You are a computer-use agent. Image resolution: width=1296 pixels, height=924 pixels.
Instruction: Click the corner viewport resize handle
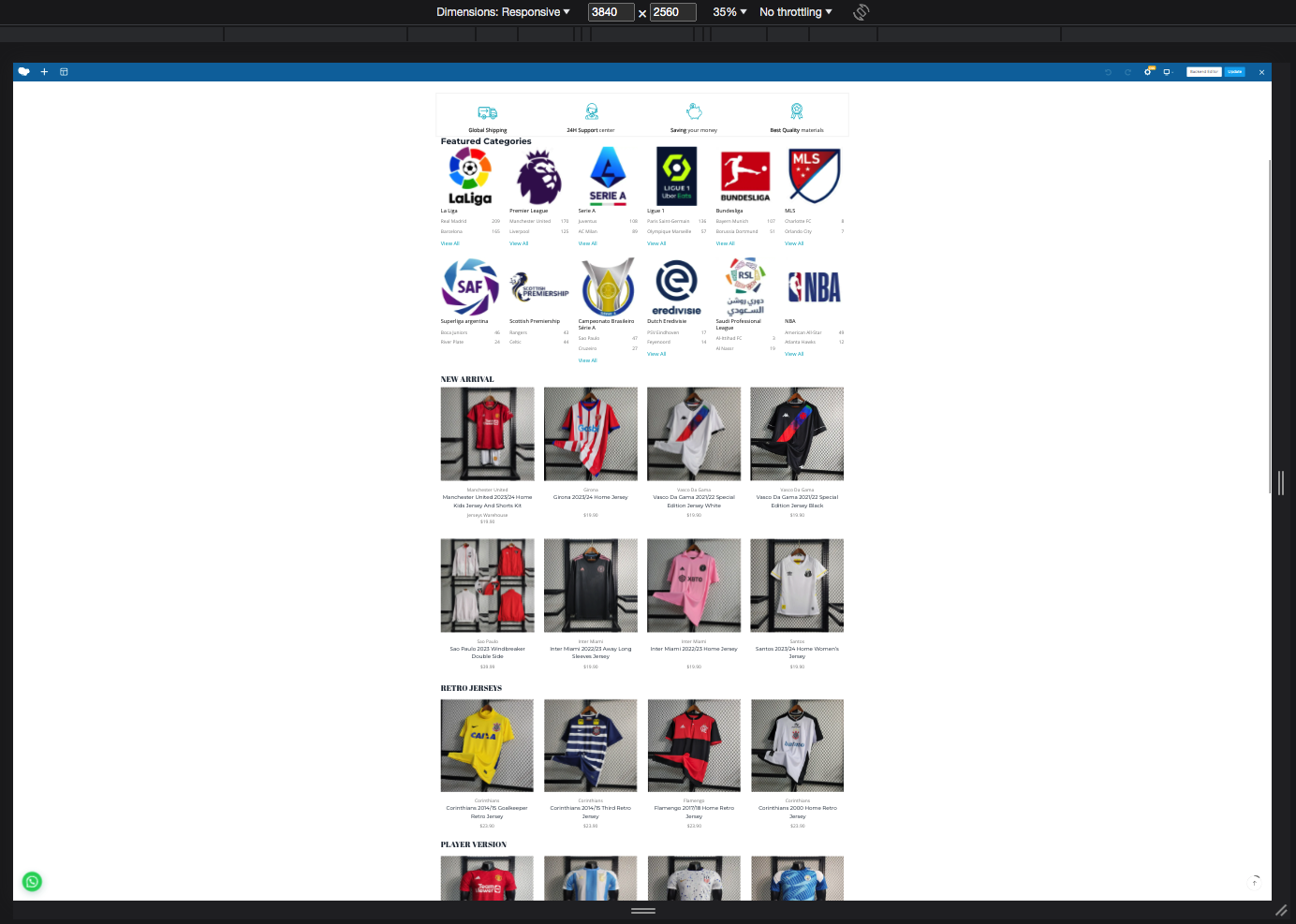1281,910
